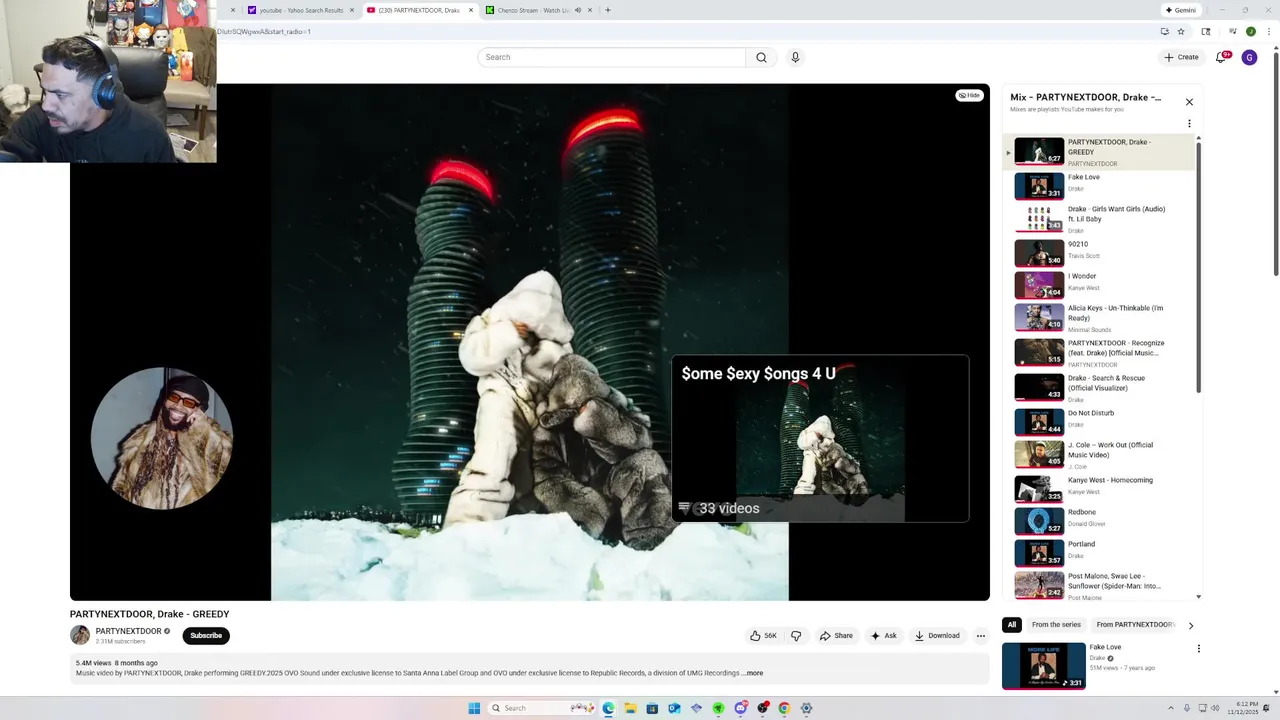Play PARTYNEXTDOOR - Recognize feat. Drake
This screenshot has height=720, width=1280.
[1098, 352]
